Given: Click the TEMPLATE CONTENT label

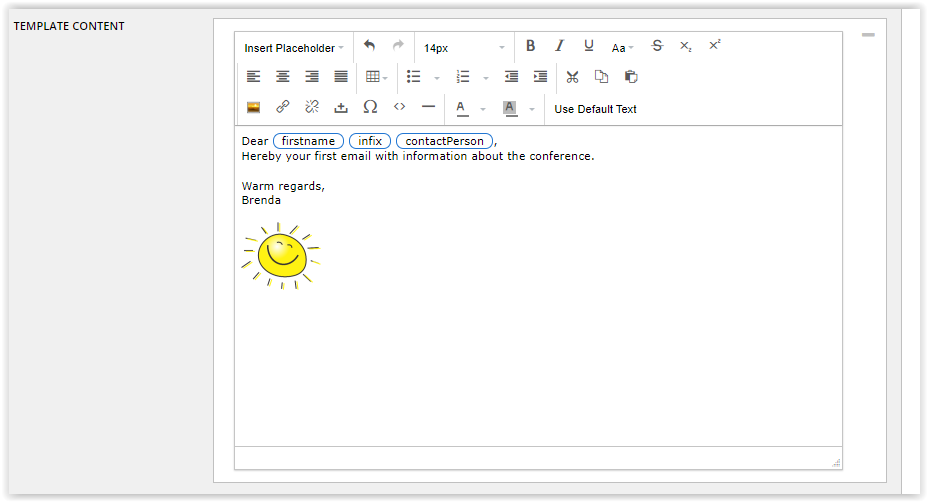Looking at the screenshot, I should tap(69, 26).
